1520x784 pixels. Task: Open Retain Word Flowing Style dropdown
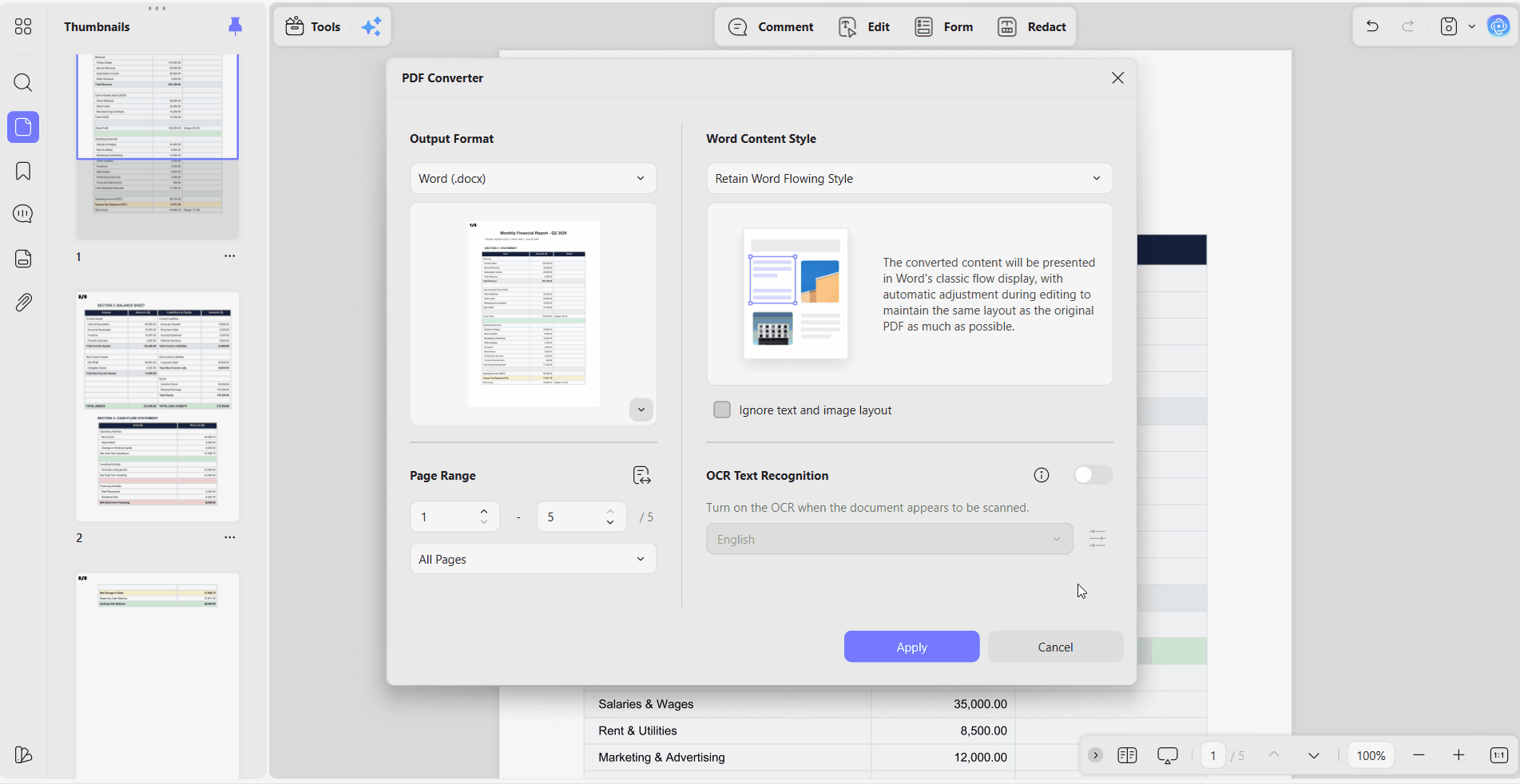coord(909,178)
